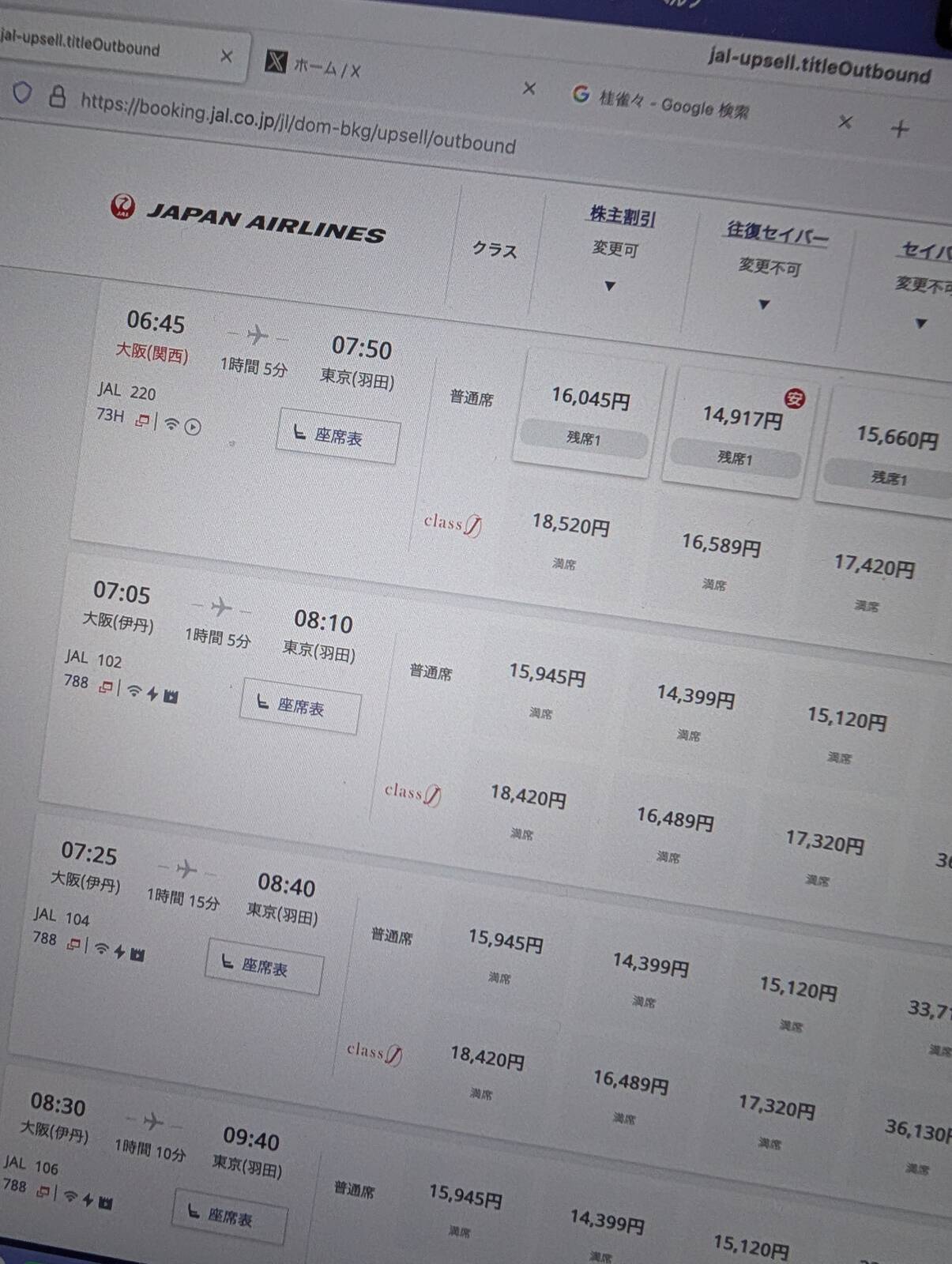Click the seat monitor icon on JAL 104
The width and height of the screenshot is (952, 1264).
pyautogui.click(x=137, y=954)
